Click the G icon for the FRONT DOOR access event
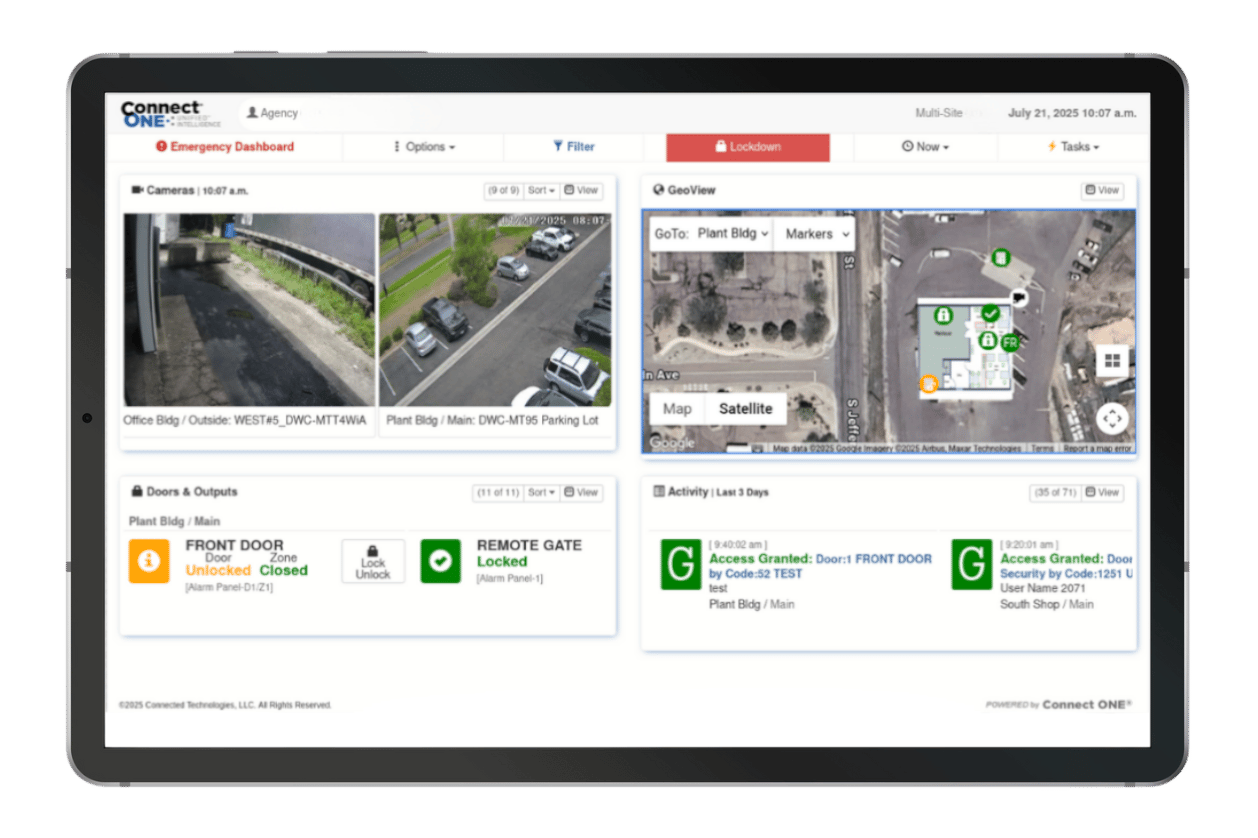The image size is (1258, 838). [x=681, y=565]
